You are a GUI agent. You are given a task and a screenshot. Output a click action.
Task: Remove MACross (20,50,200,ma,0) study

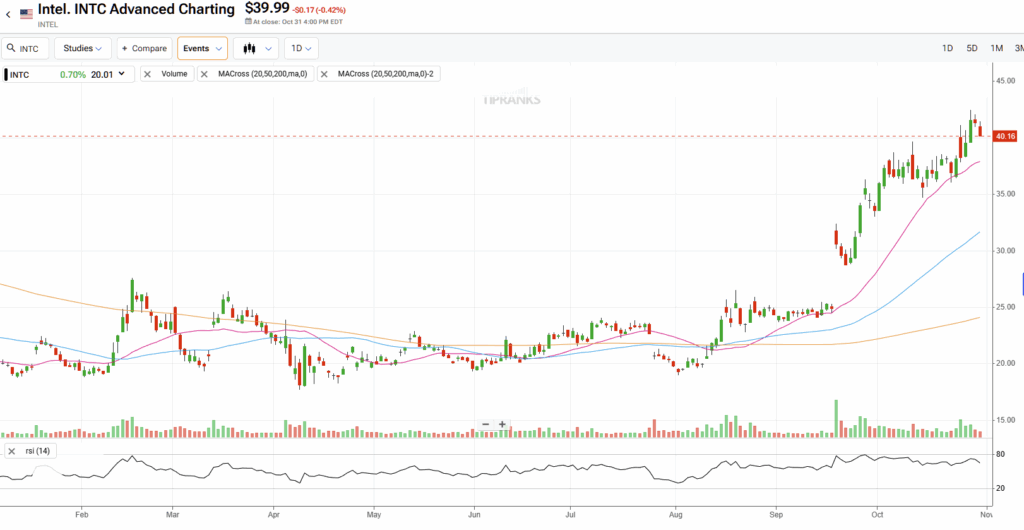[x=206, y=74]
